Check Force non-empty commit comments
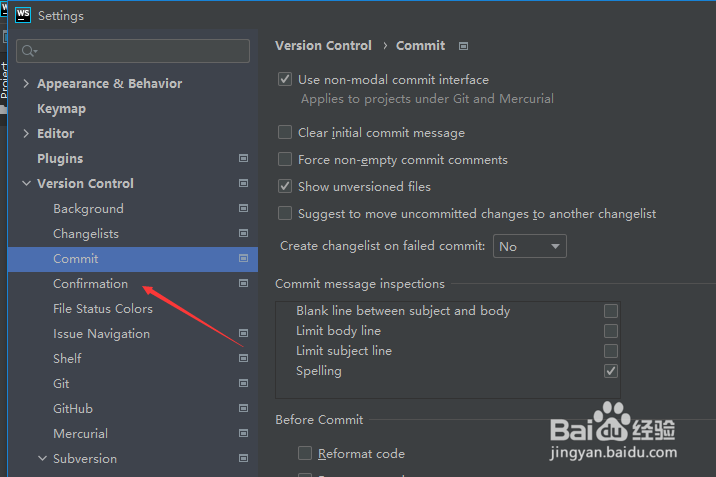 tap(286, 159)
